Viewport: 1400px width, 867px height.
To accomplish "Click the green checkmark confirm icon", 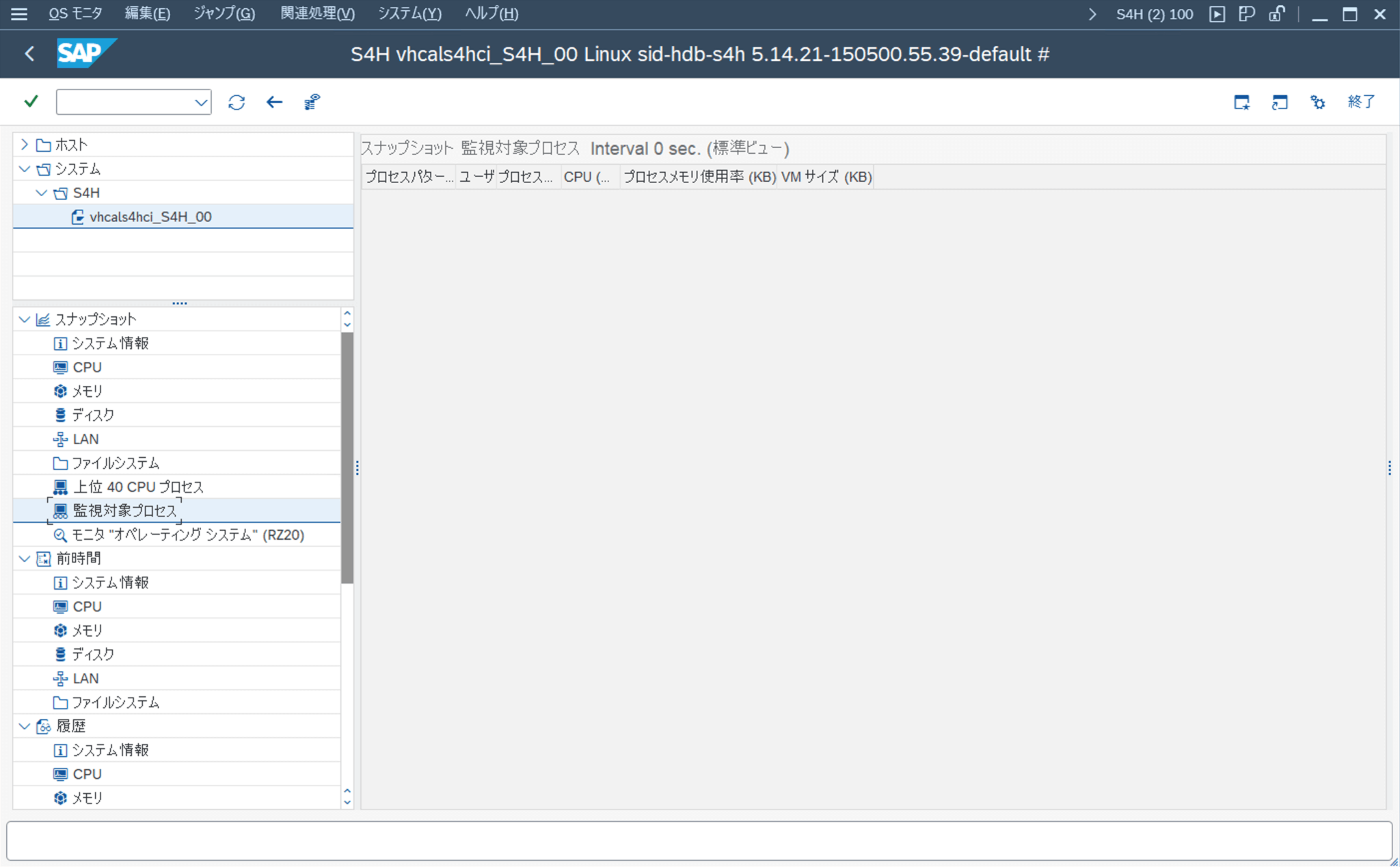I will point(30,100).
